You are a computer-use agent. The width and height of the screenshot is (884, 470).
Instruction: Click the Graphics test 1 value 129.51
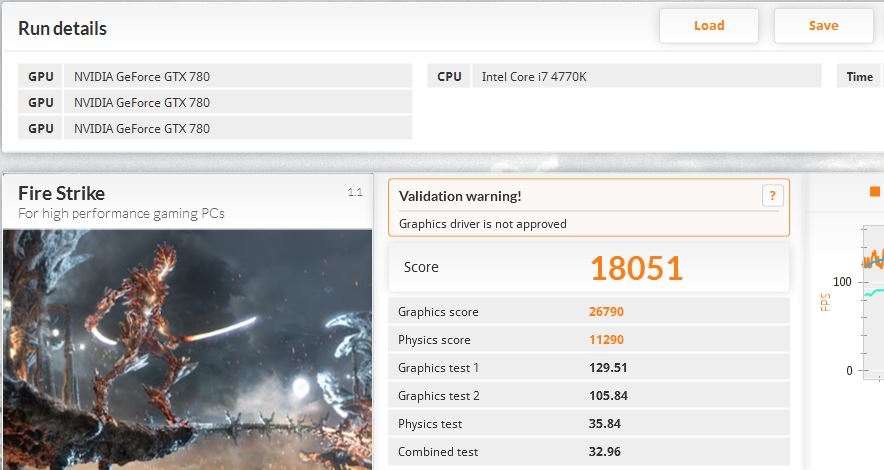click(608, 367)
